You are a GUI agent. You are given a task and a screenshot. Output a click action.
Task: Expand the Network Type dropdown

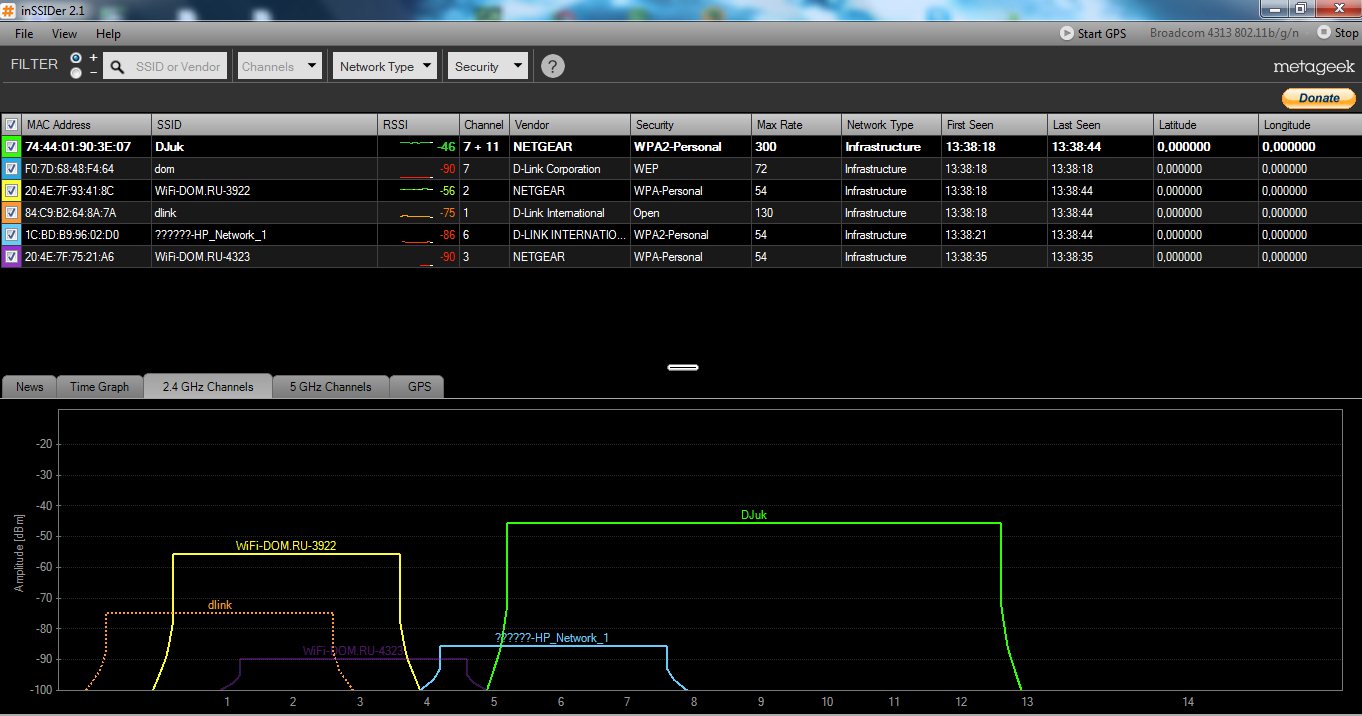[x=385, y=67]
